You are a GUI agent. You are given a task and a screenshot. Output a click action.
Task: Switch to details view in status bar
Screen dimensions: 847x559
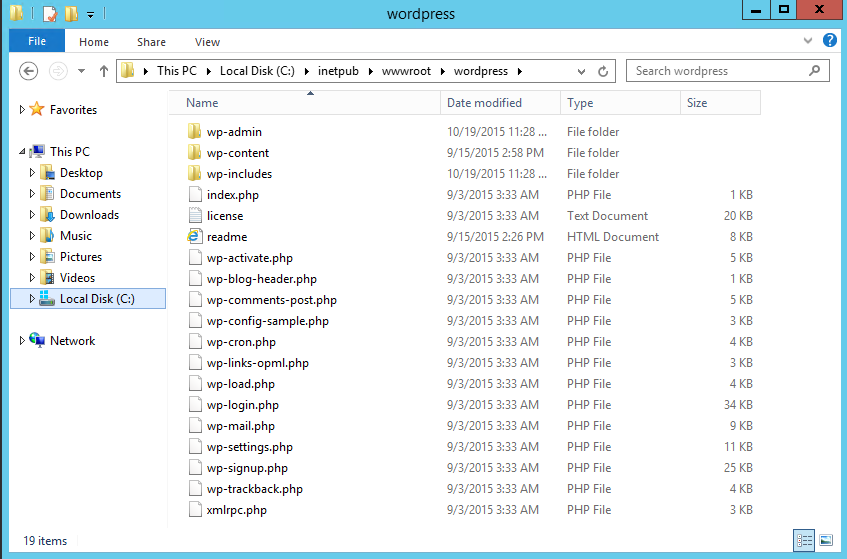(x=805, y=540)
